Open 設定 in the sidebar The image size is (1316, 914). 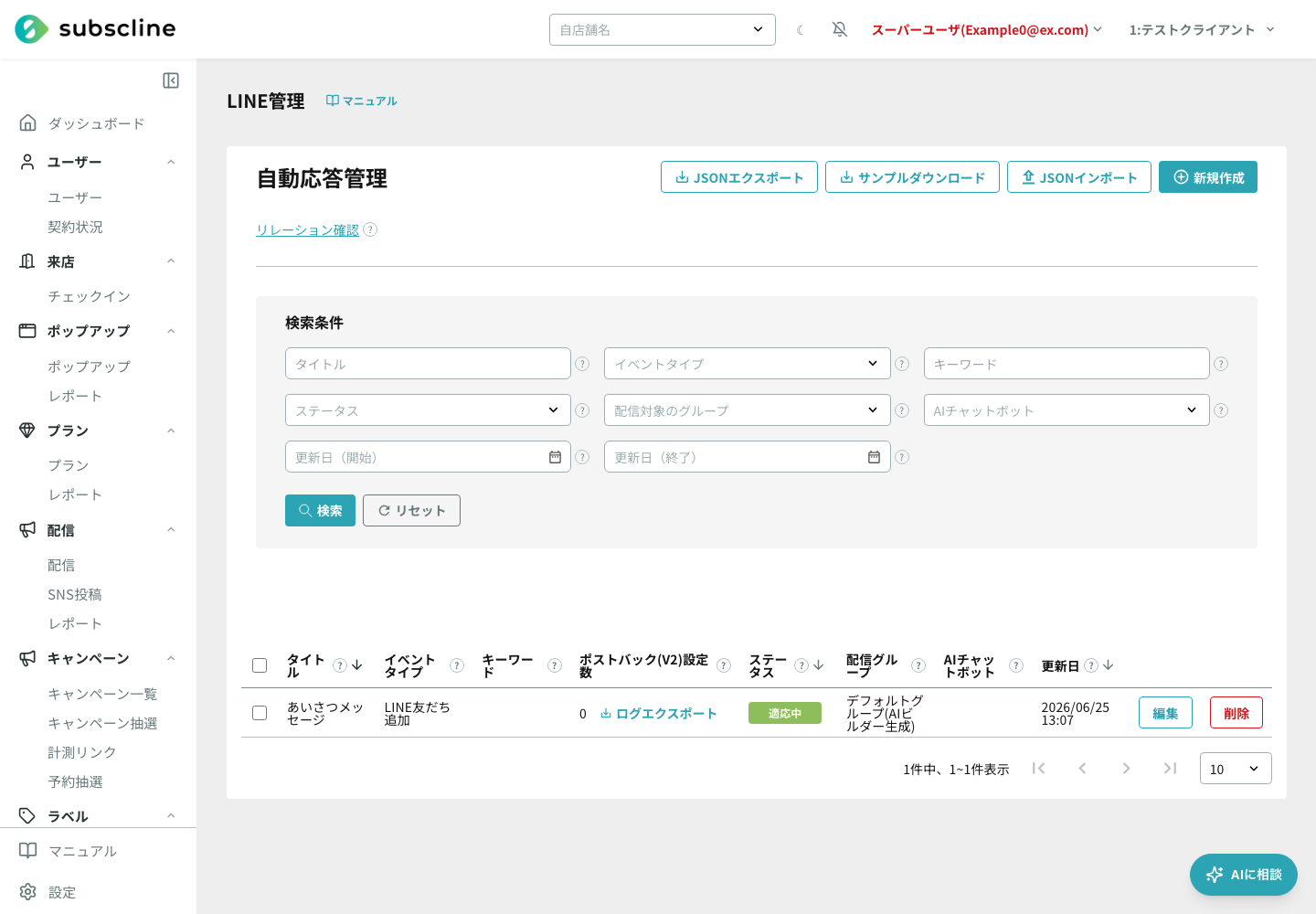62,892
